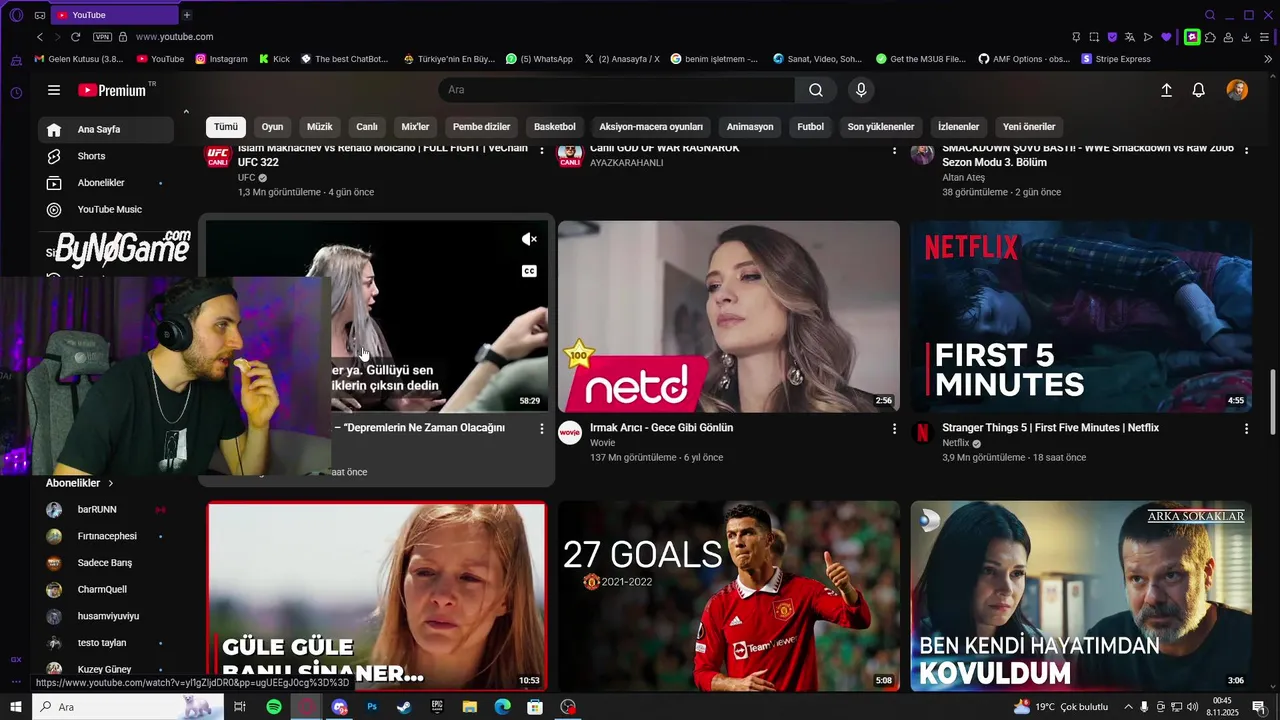Start voice search with the microphone

(861, 90)
